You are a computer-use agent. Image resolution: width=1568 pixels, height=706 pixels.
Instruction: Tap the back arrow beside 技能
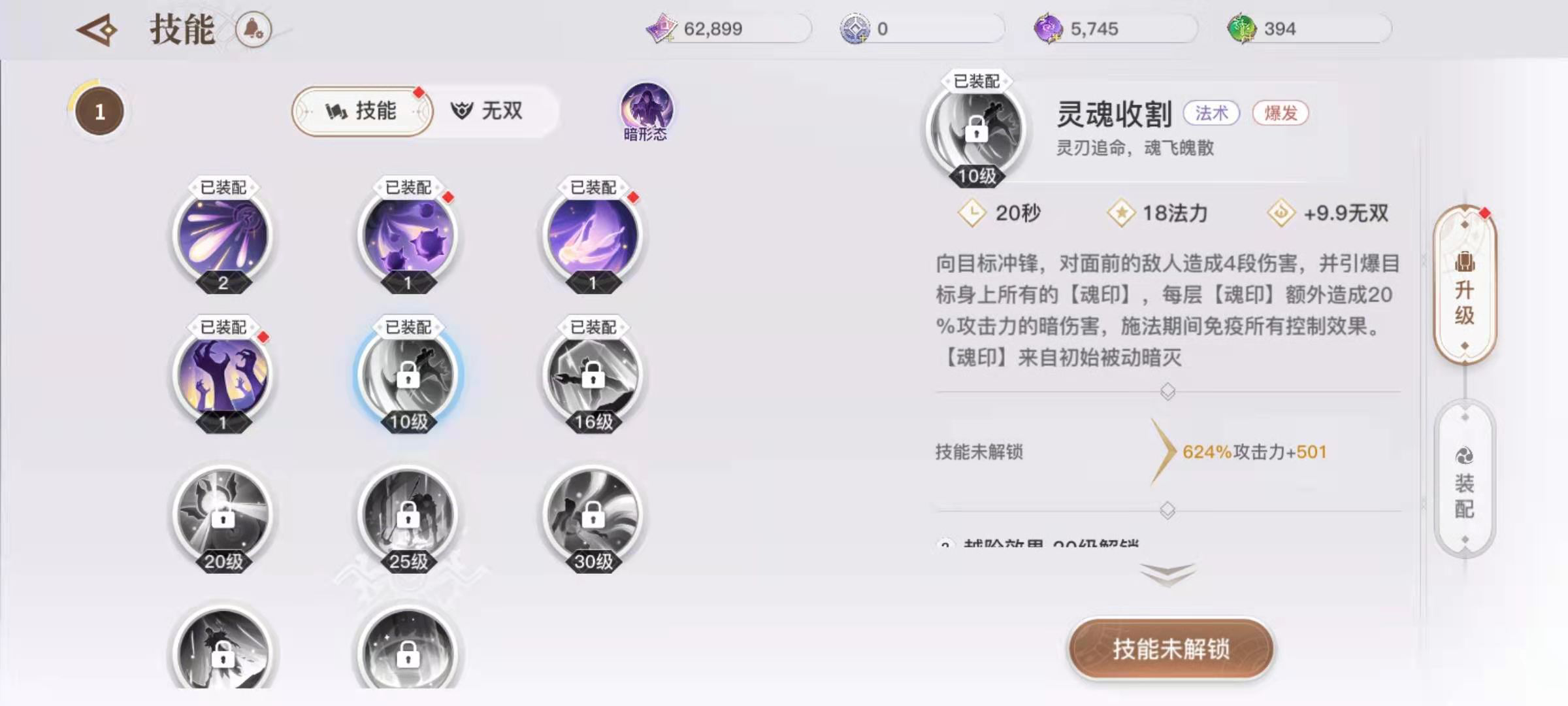[x=97, y=30]
